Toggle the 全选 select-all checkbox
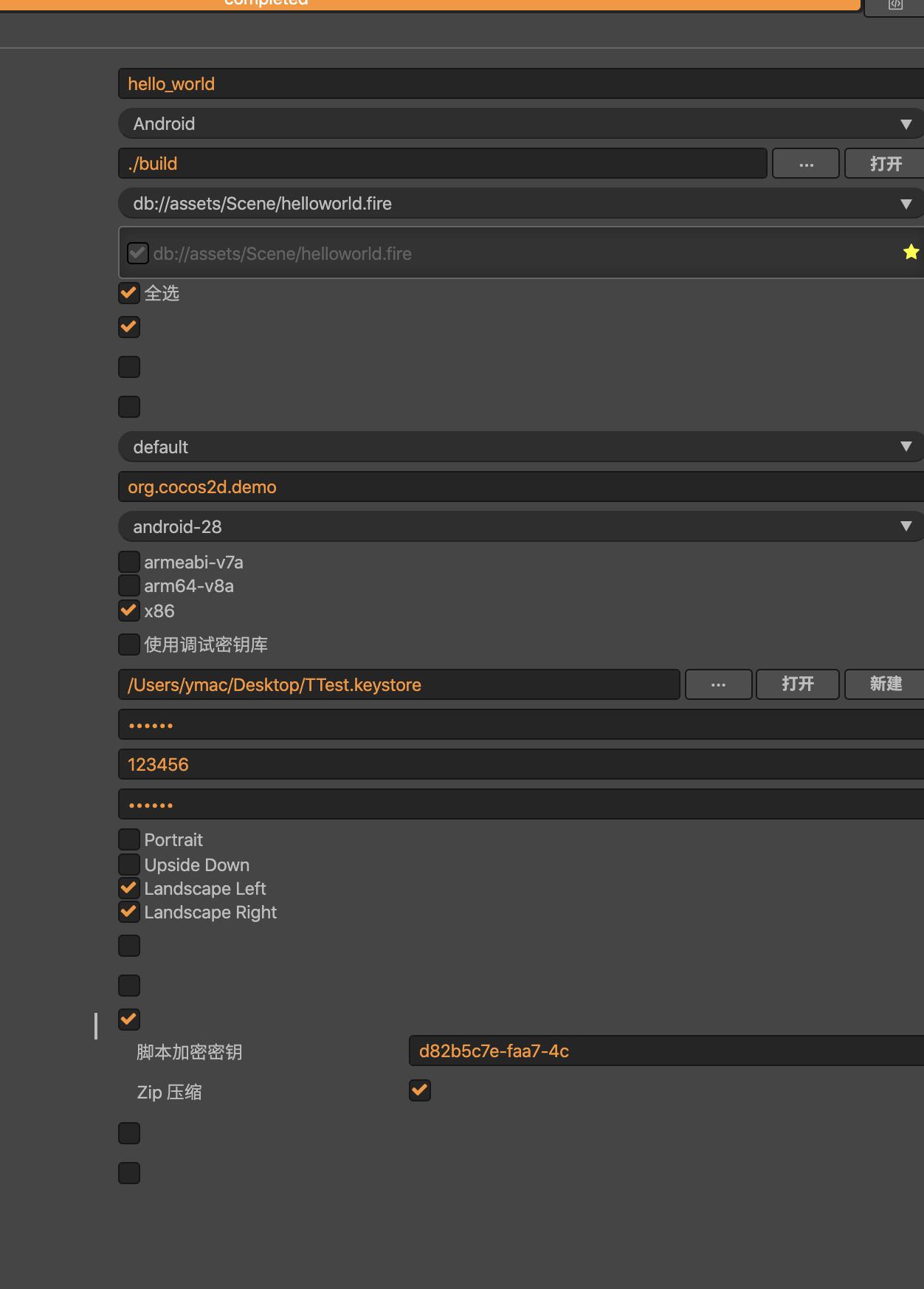Viewport: 924px width, 1289px height. click(129, 293)
